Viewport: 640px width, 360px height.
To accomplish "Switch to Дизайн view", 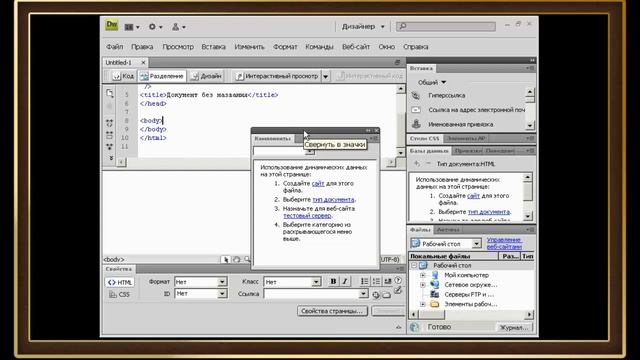I will [207, 76].
